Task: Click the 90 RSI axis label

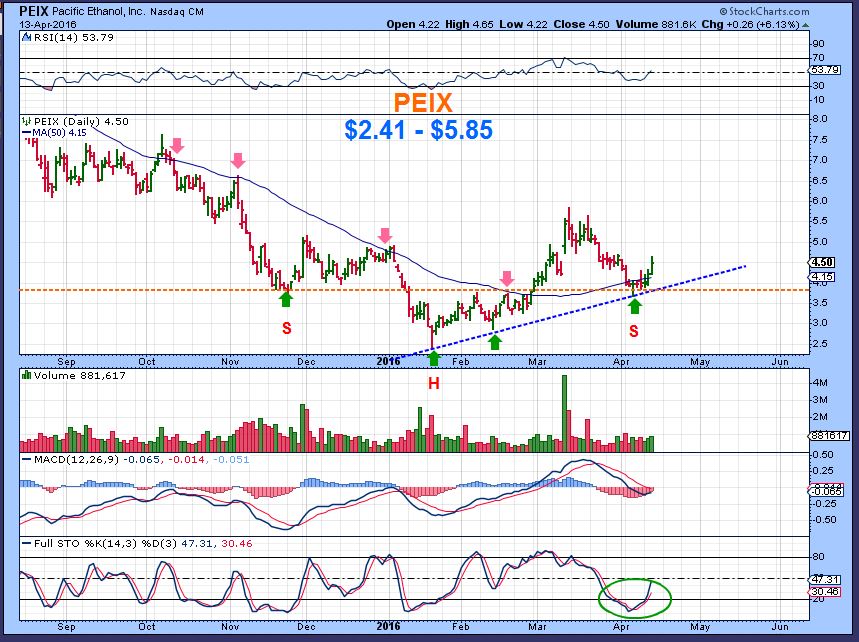Action: [818, 43]
